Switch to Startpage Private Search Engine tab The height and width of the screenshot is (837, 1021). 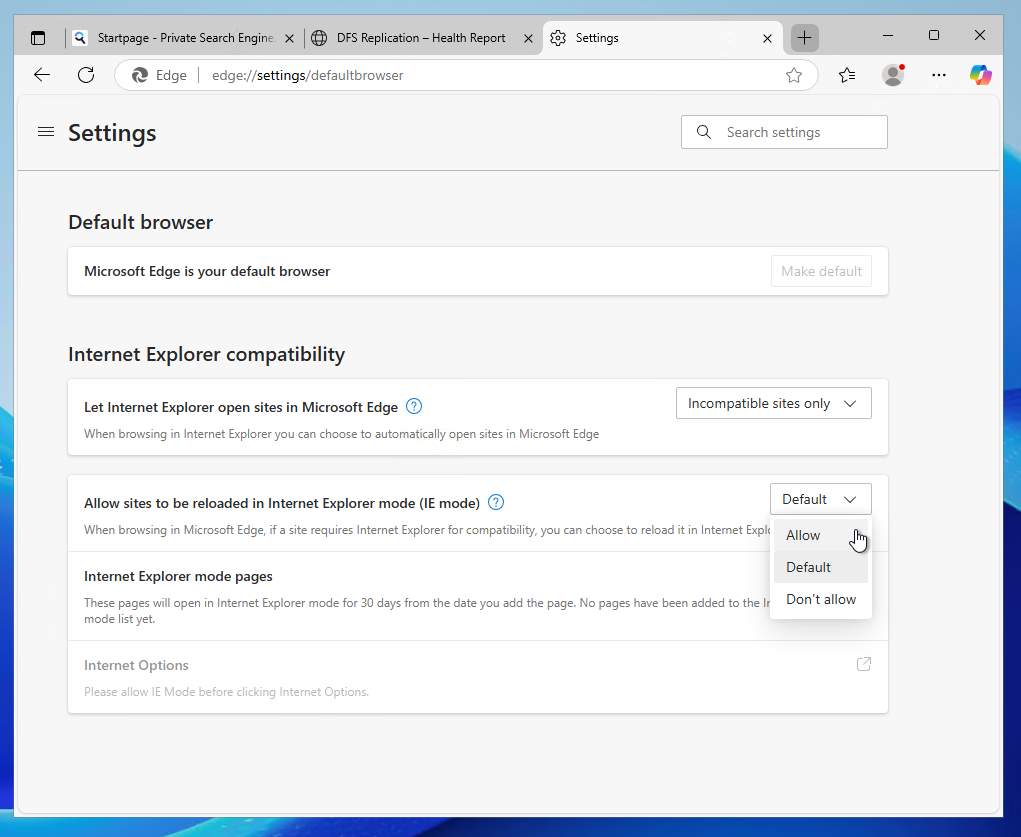[184, 38]
